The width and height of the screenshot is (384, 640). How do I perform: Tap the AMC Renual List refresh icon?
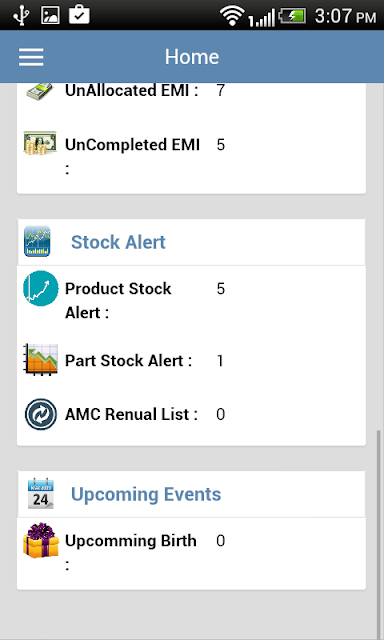pyautogui.click(x=40, y=414)
